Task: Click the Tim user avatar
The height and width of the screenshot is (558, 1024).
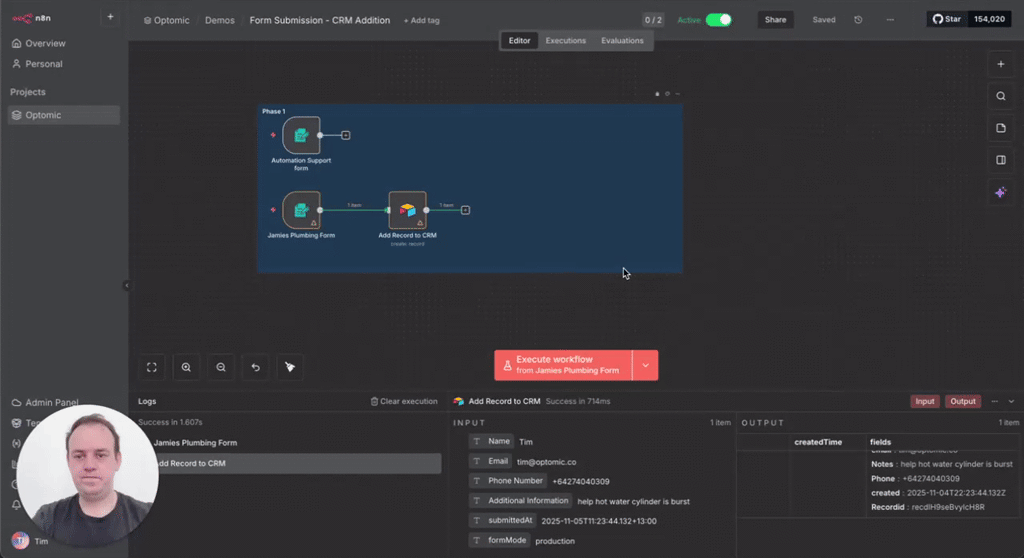Action: (x=20, y=541)
